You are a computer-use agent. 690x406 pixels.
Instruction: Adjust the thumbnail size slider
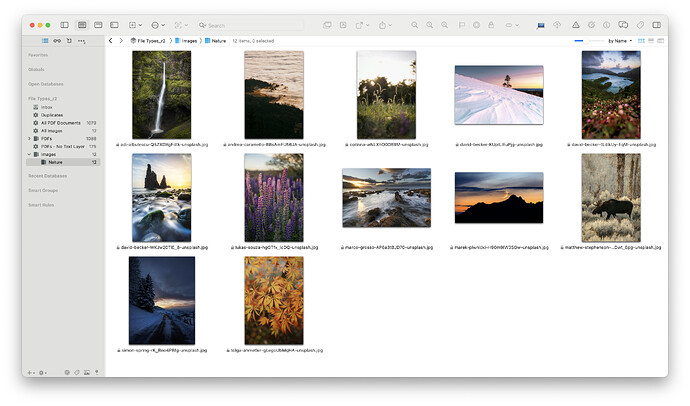pos(588,41)
